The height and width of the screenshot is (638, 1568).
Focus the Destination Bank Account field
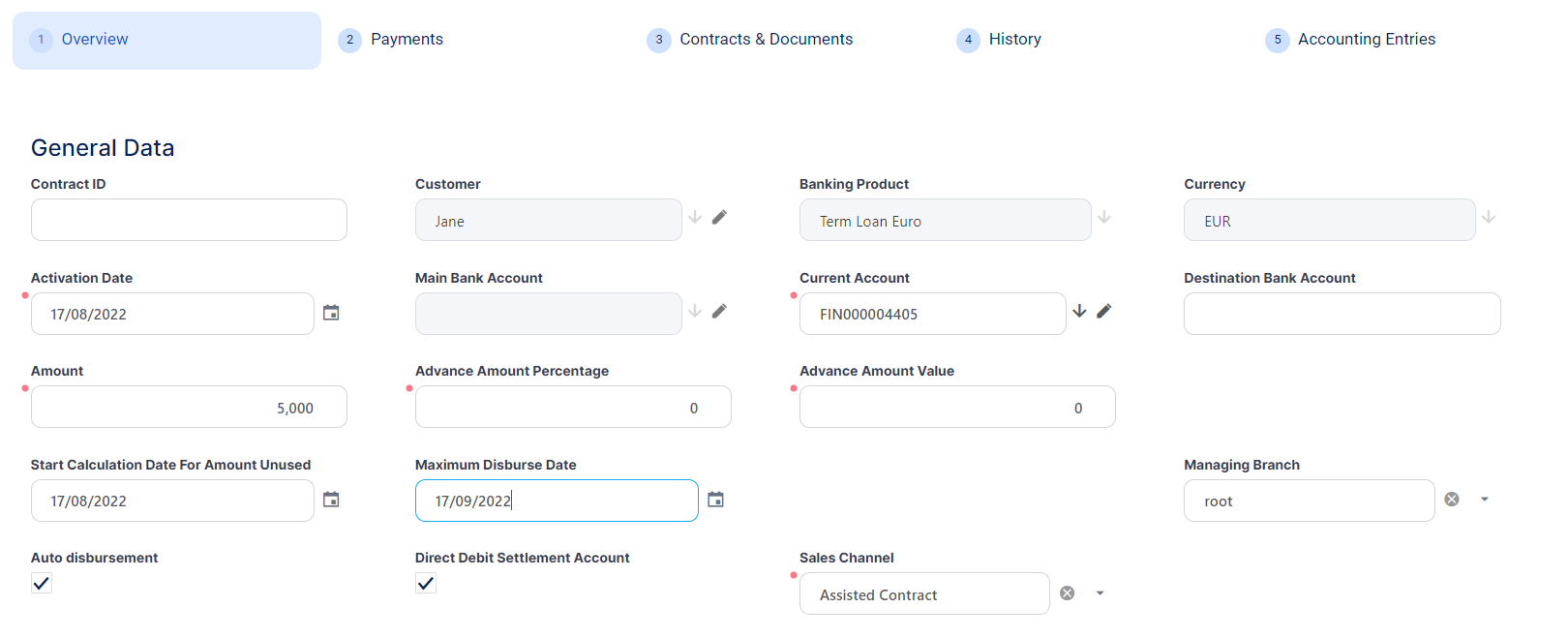pos(1342,314)
